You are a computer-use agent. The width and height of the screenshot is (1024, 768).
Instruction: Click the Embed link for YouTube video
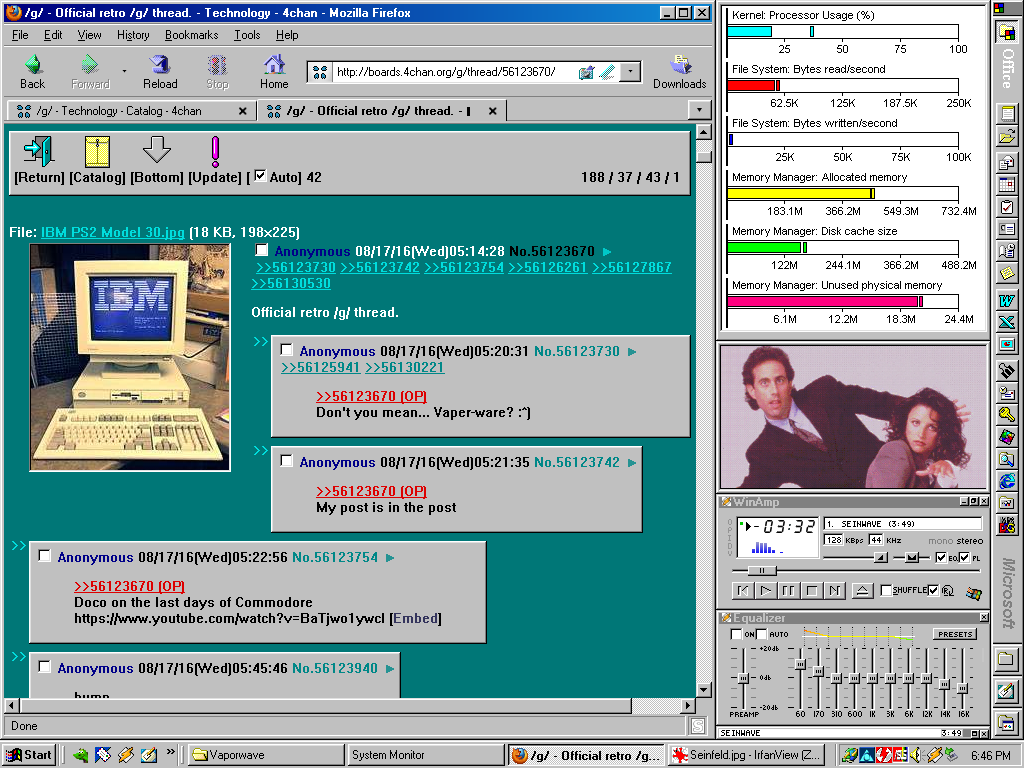click(x=415, y=618)
